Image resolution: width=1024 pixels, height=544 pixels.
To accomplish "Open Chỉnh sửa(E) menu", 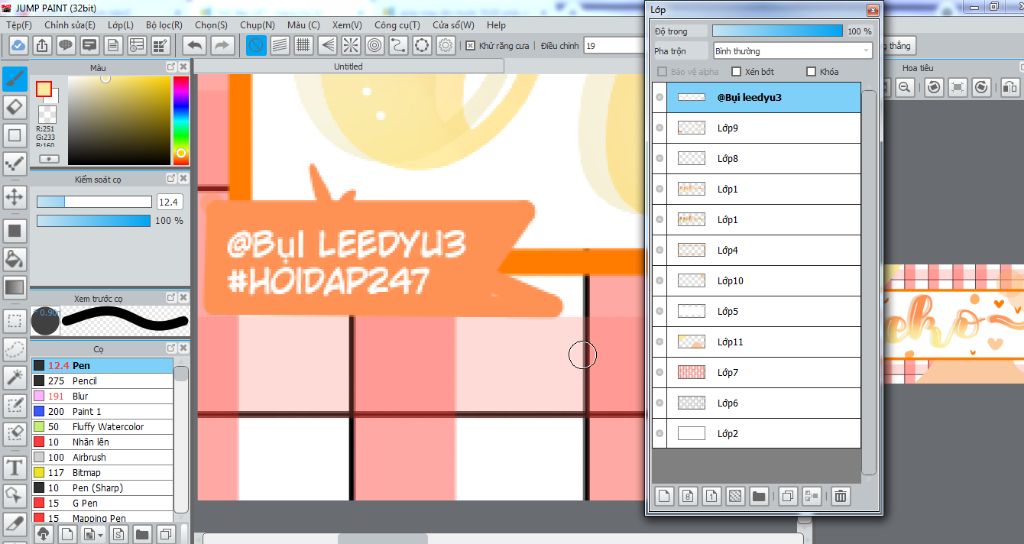I will [x=69, y=25].
